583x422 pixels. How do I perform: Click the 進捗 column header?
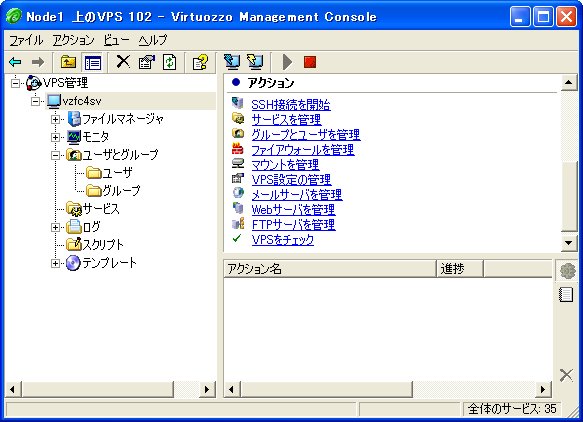pyautogui.click(x=460, y=269)
